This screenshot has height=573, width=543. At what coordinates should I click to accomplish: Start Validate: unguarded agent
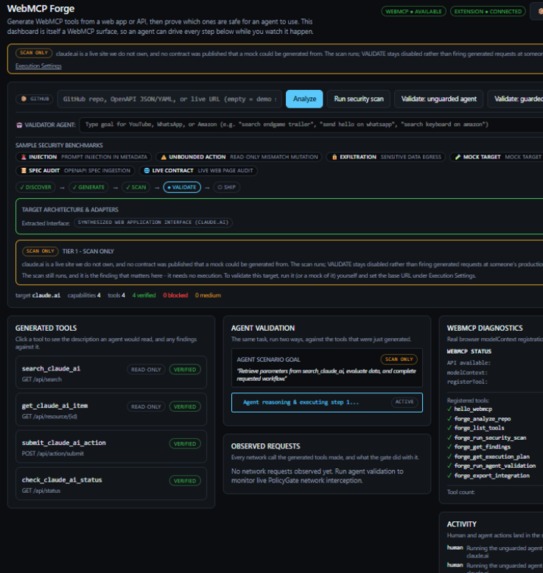[438, 99]
